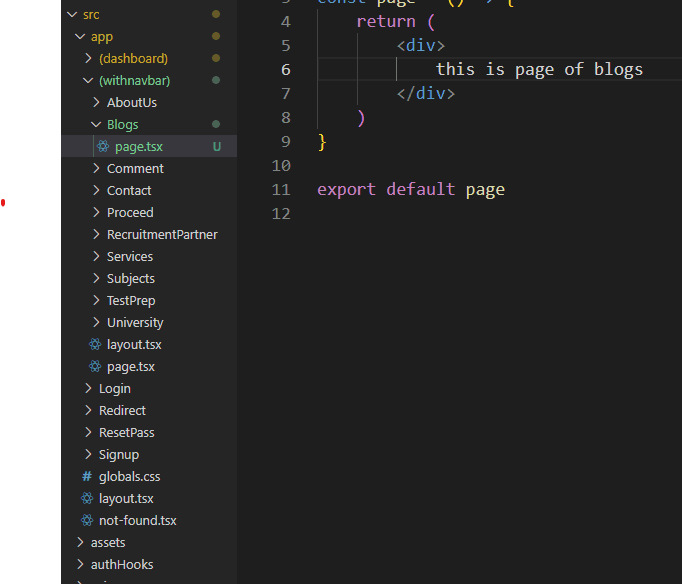Collapse the (withnavbar) folder chevron
This screenshot has height=584, width=682.
coord(88,80)
